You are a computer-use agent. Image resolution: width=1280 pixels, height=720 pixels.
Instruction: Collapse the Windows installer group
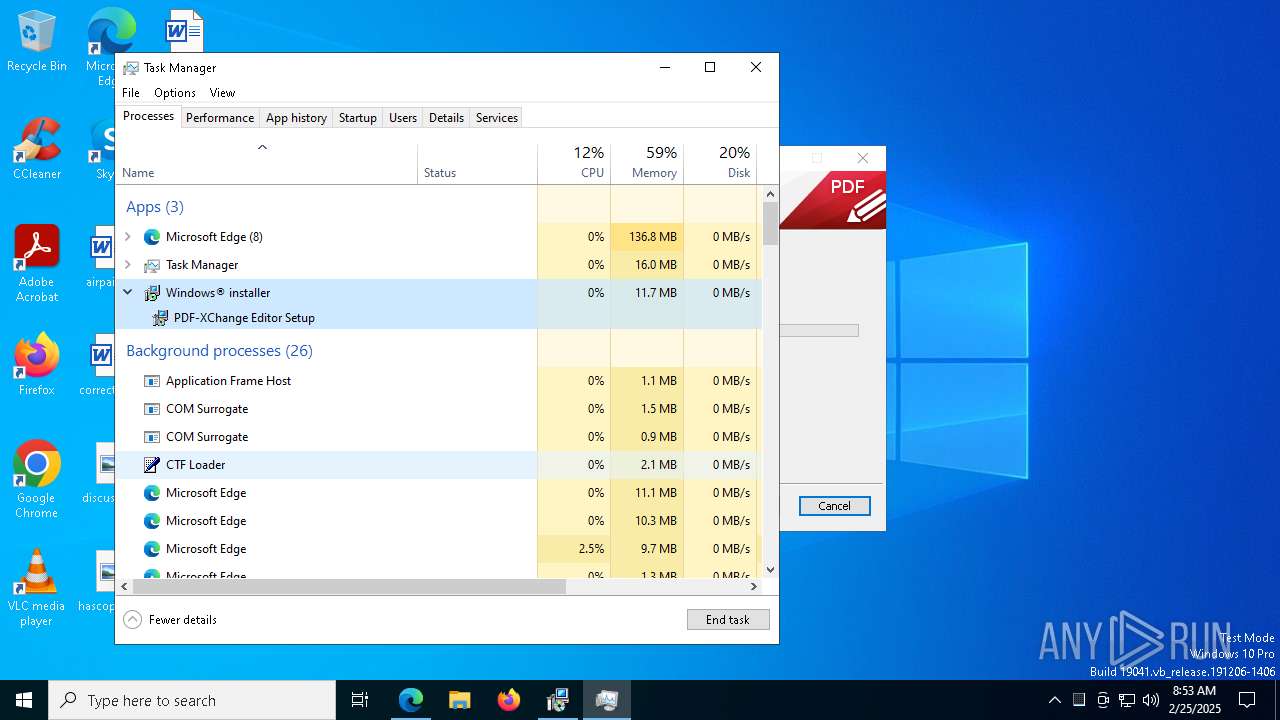(128, 293)
